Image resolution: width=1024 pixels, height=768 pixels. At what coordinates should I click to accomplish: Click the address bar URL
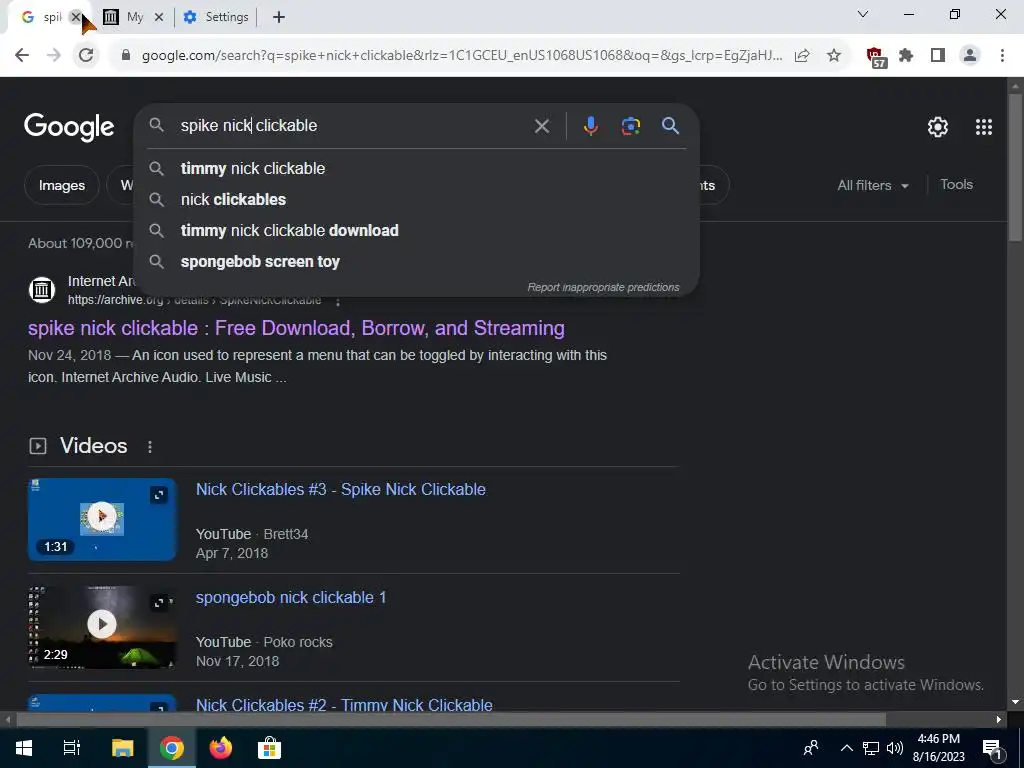click(x=462, y=56)
